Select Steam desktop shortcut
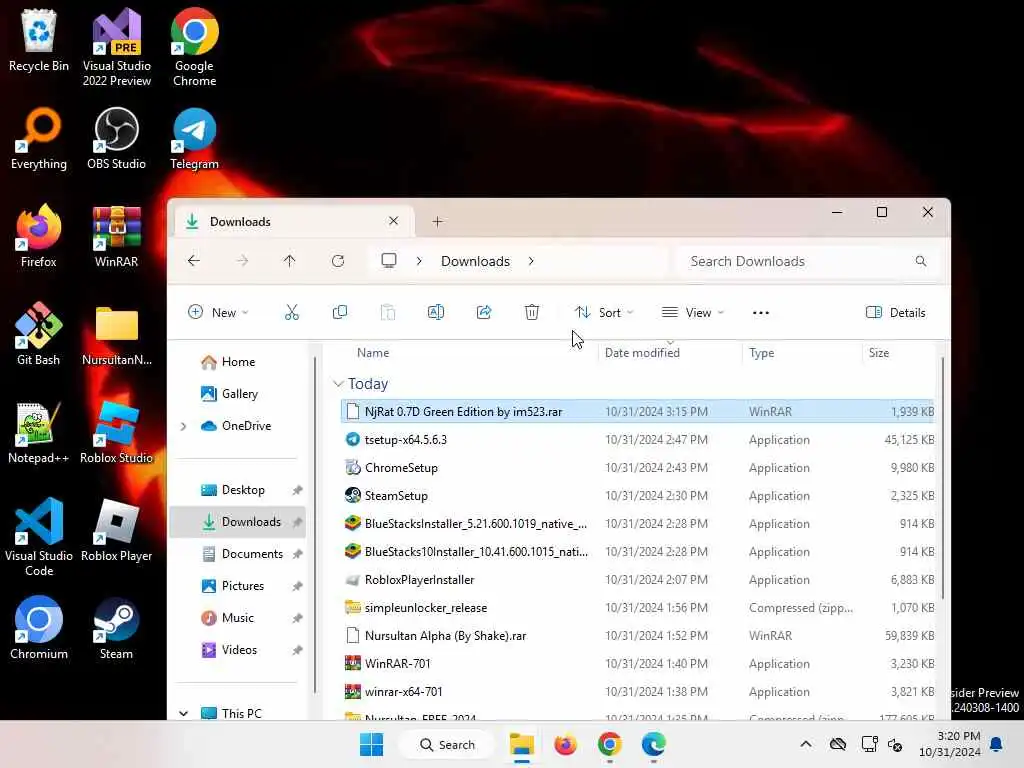1024x768 pixels. click(116, 628)
